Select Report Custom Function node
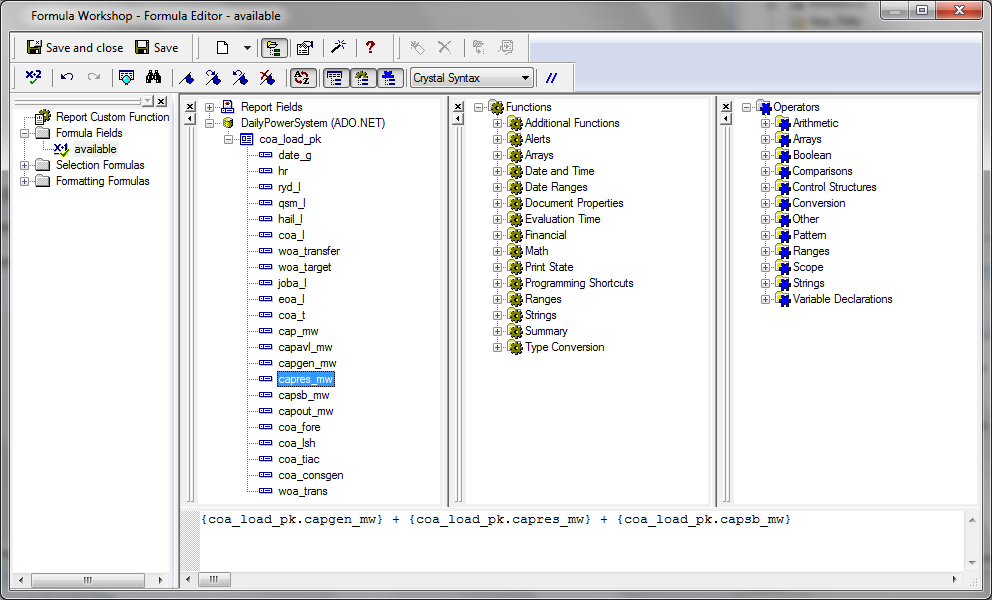992x600 pixels. click(x=112, y=116)
